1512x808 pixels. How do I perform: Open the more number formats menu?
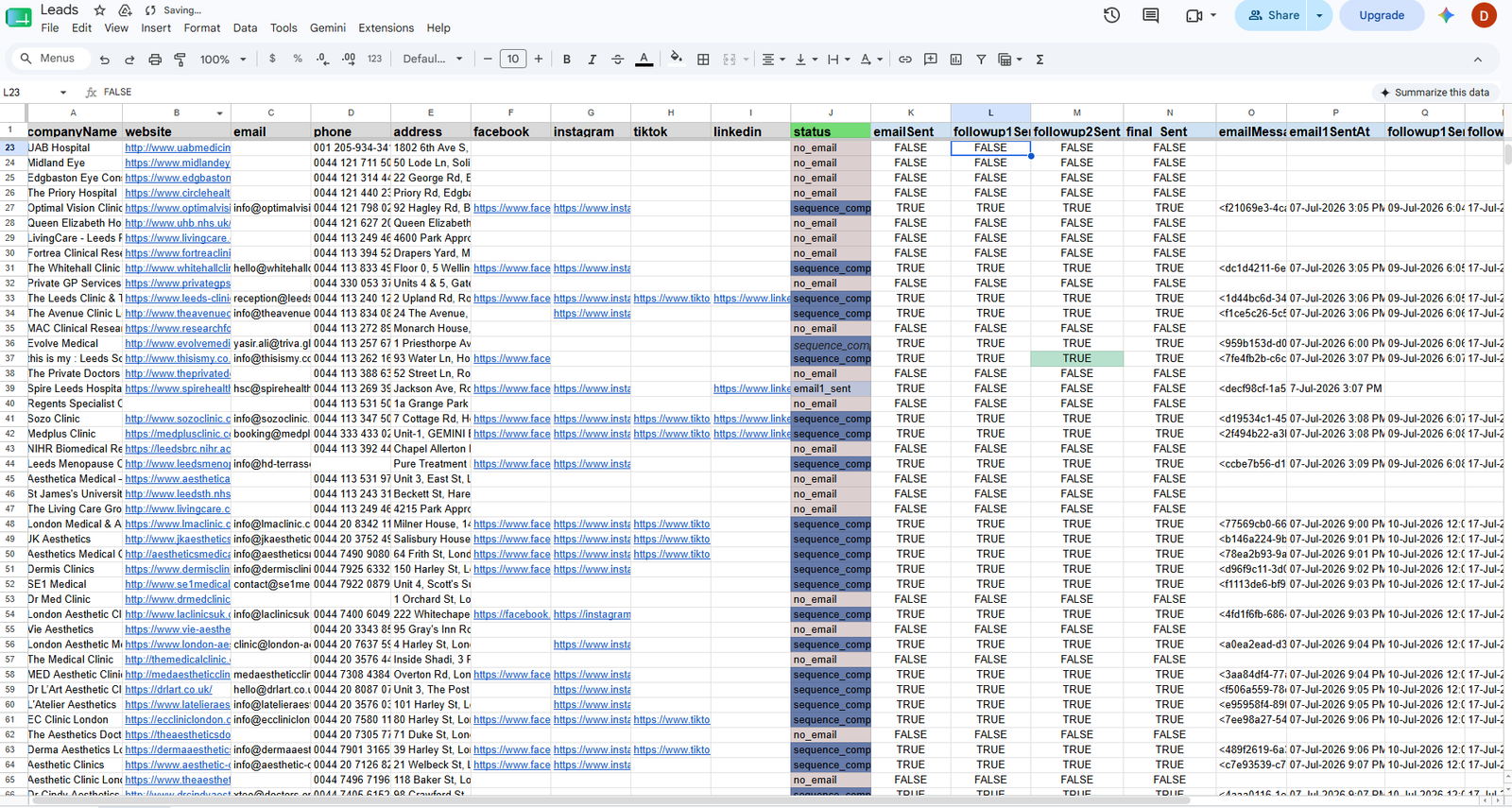tap(374, 59)
